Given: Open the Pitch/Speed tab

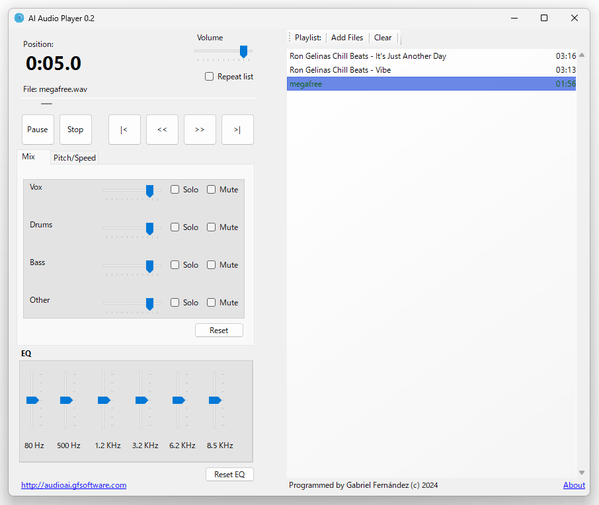Looking at the screenshot, I should pos(74,158).
